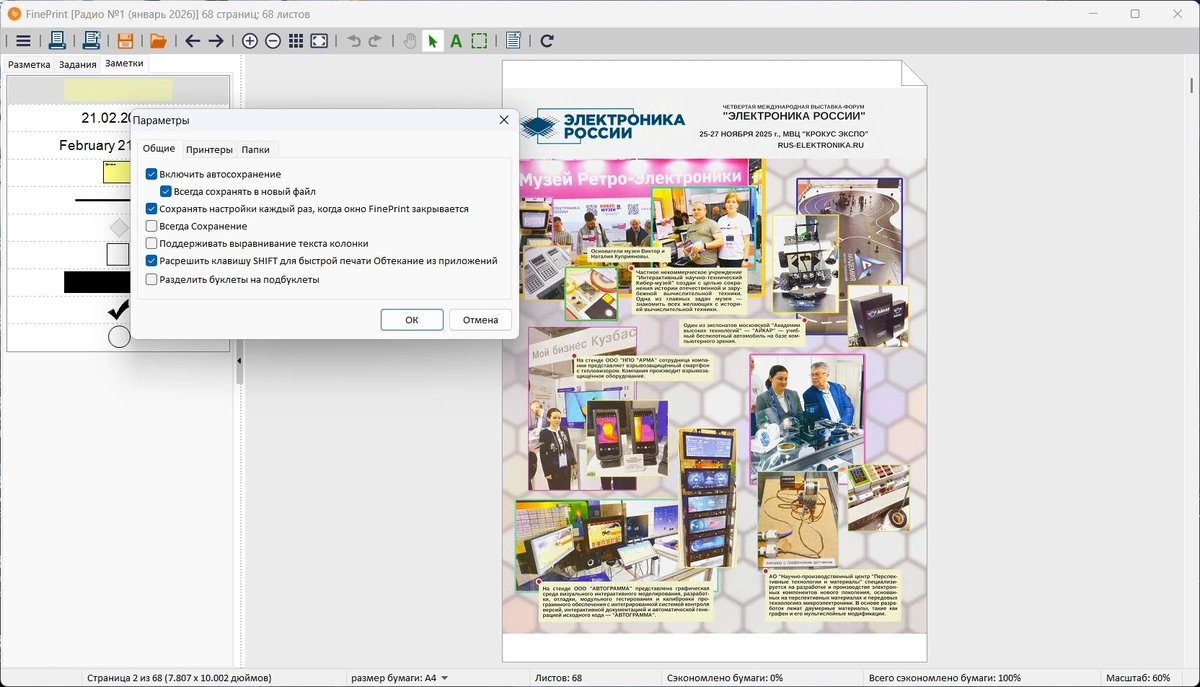The image size is (1200, 687).
Task: Click the Электроника России page preview
Action: click(714, 360)
